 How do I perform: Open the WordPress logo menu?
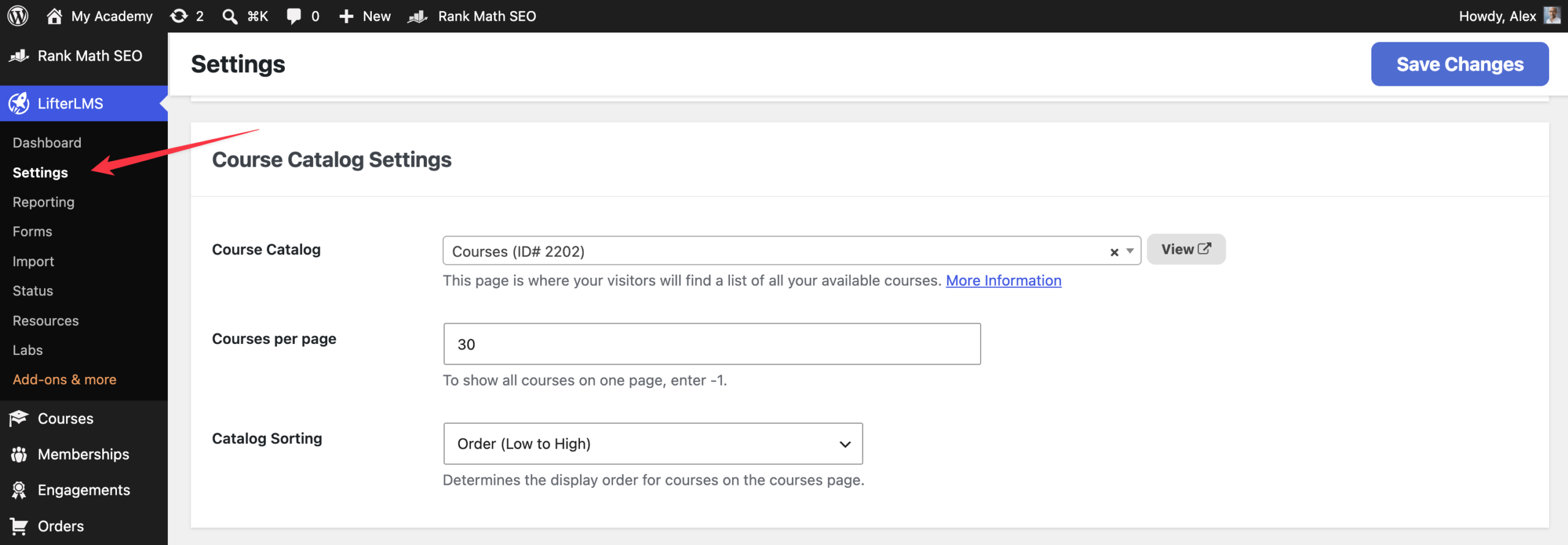(x=18, y=16)
